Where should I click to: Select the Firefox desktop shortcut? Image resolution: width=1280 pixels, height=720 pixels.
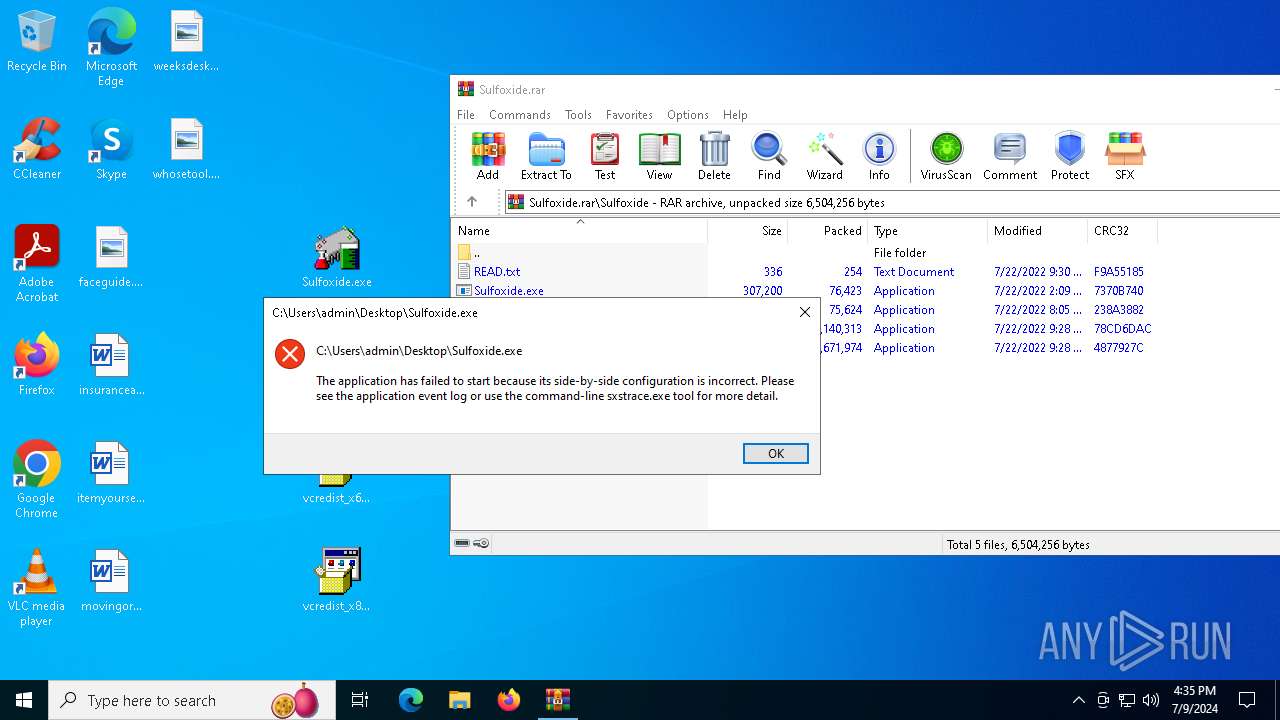click(x=37, y=365)
